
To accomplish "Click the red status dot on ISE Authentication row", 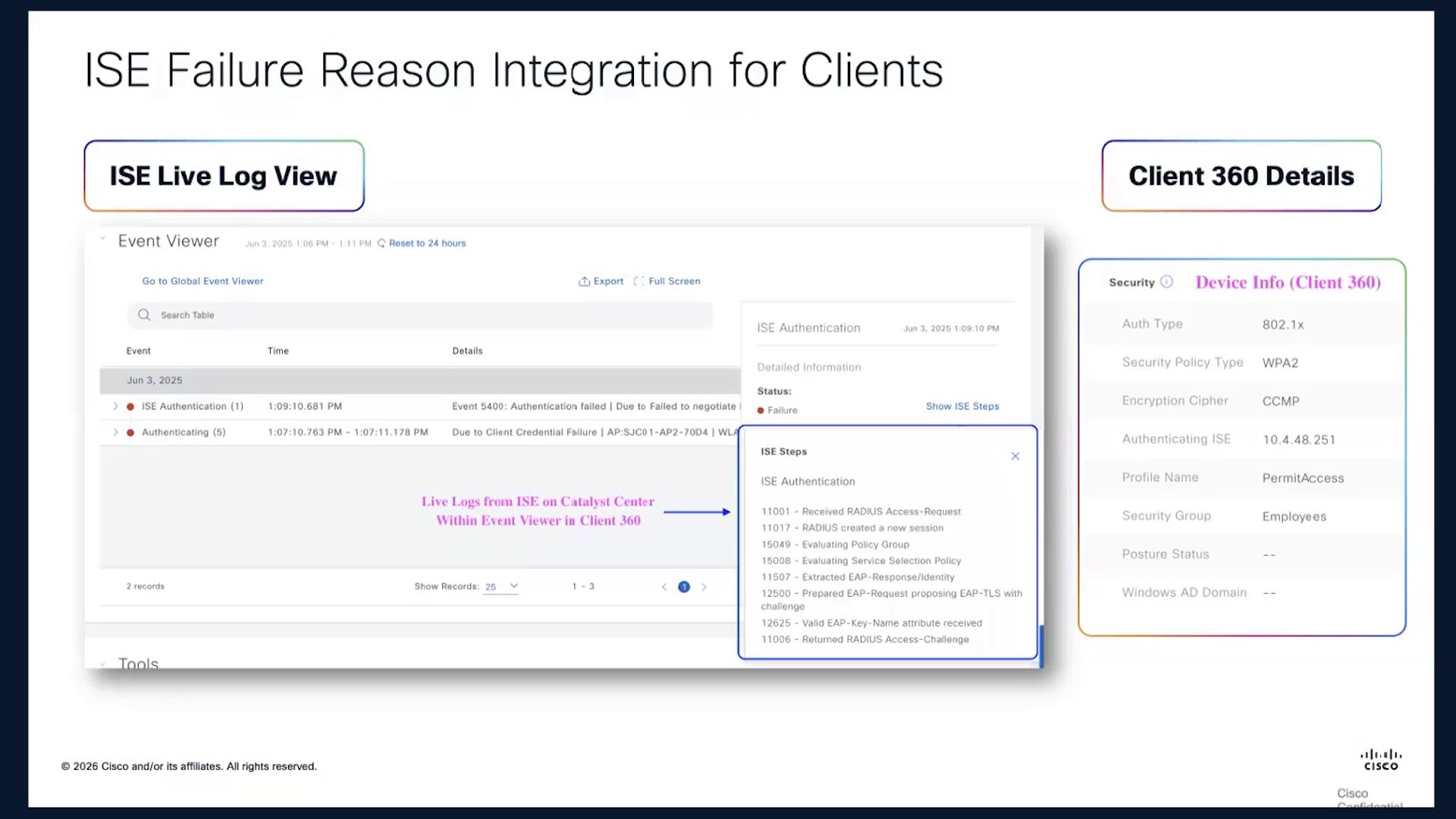I will [130, 407].
